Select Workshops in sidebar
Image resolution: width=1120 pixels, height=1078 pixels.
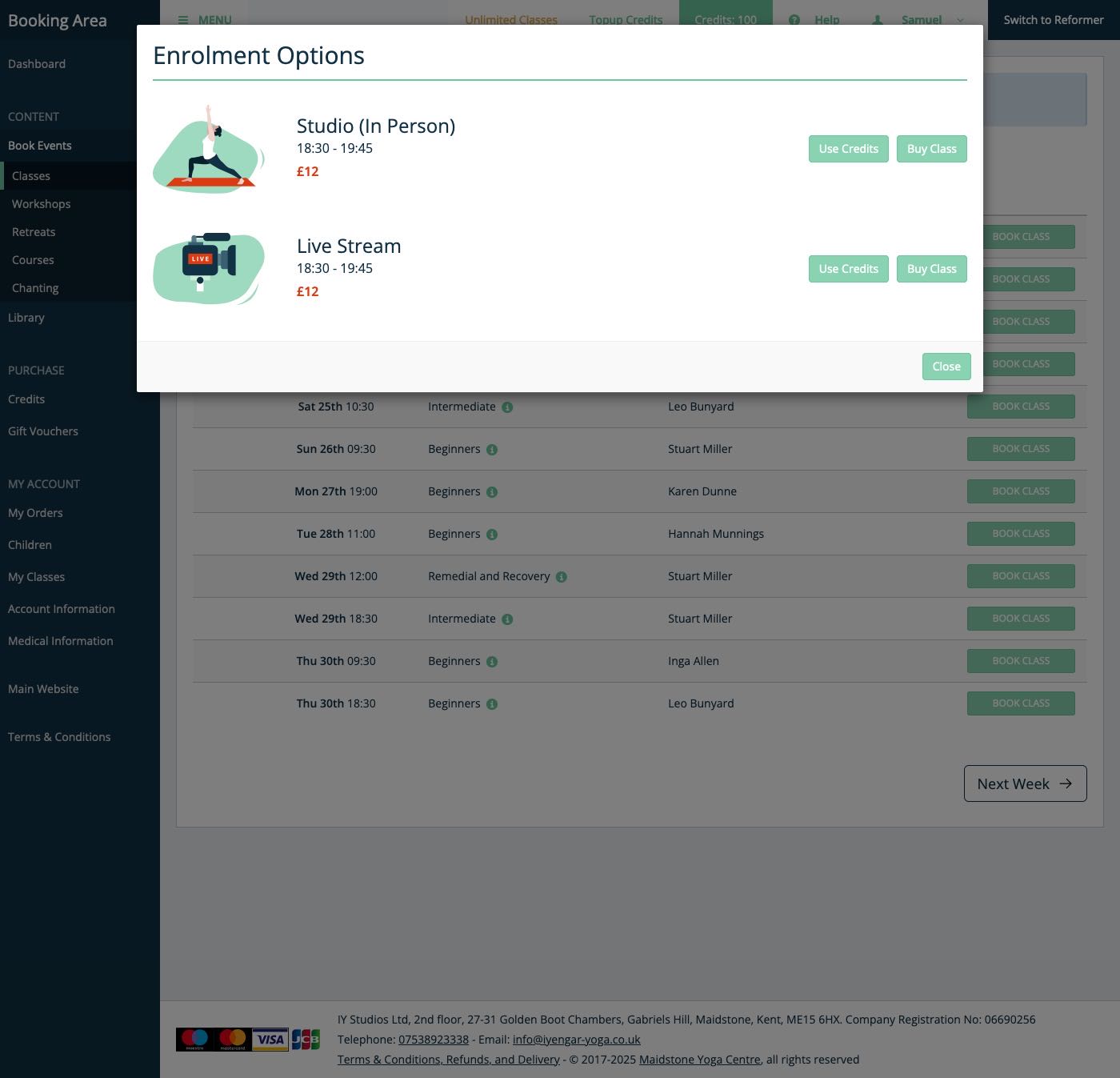[42, 204]
